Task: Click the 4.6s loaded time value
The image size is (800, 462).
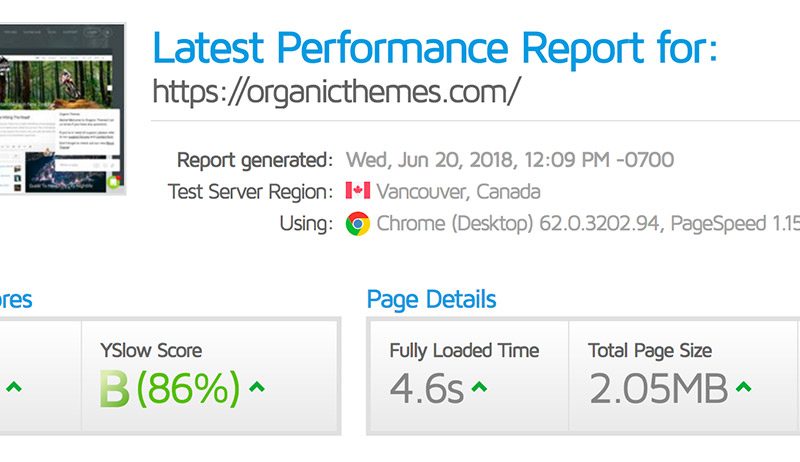Action: point(427,389)
